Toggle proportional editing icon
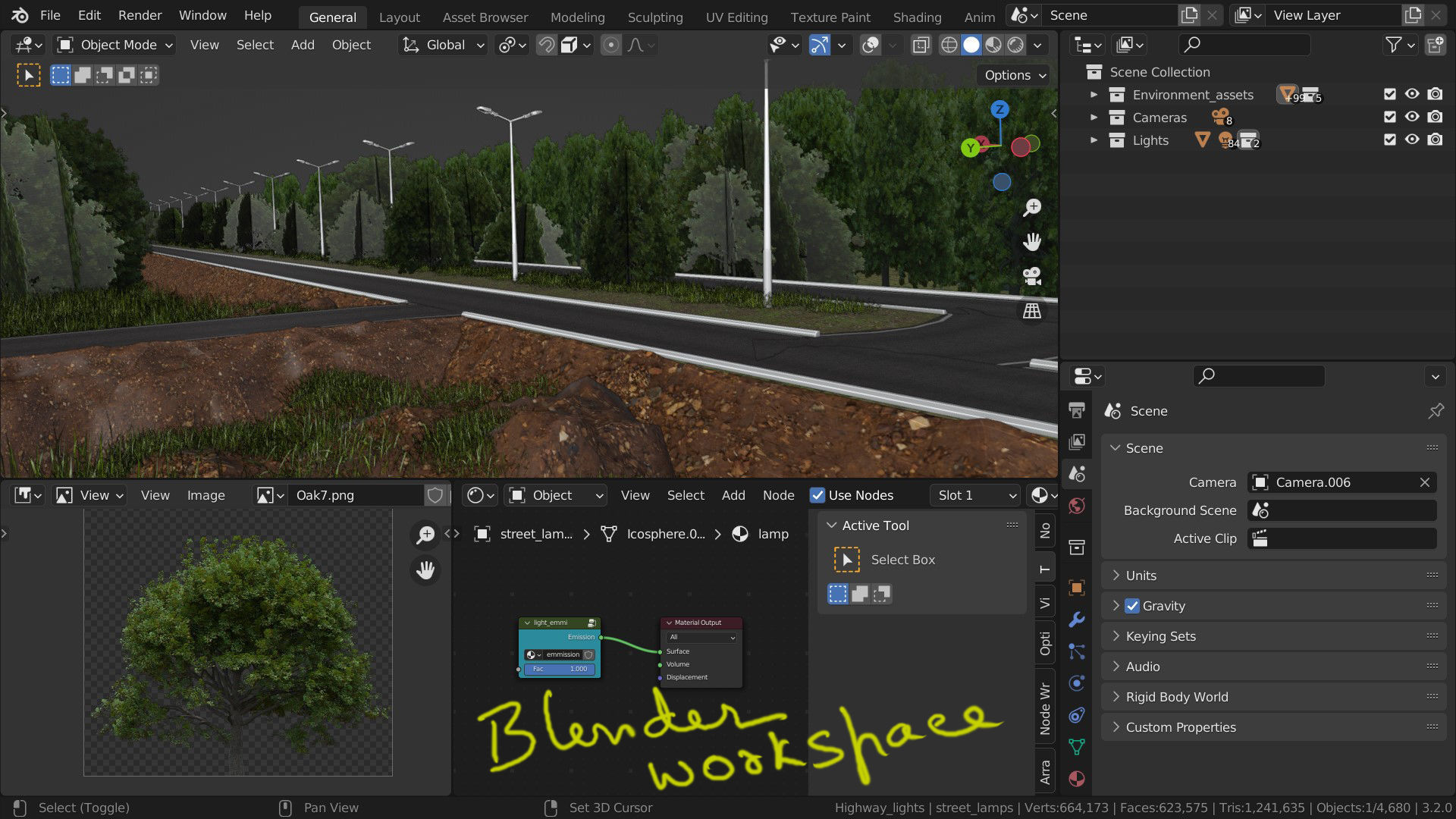 tap(611, 45)
